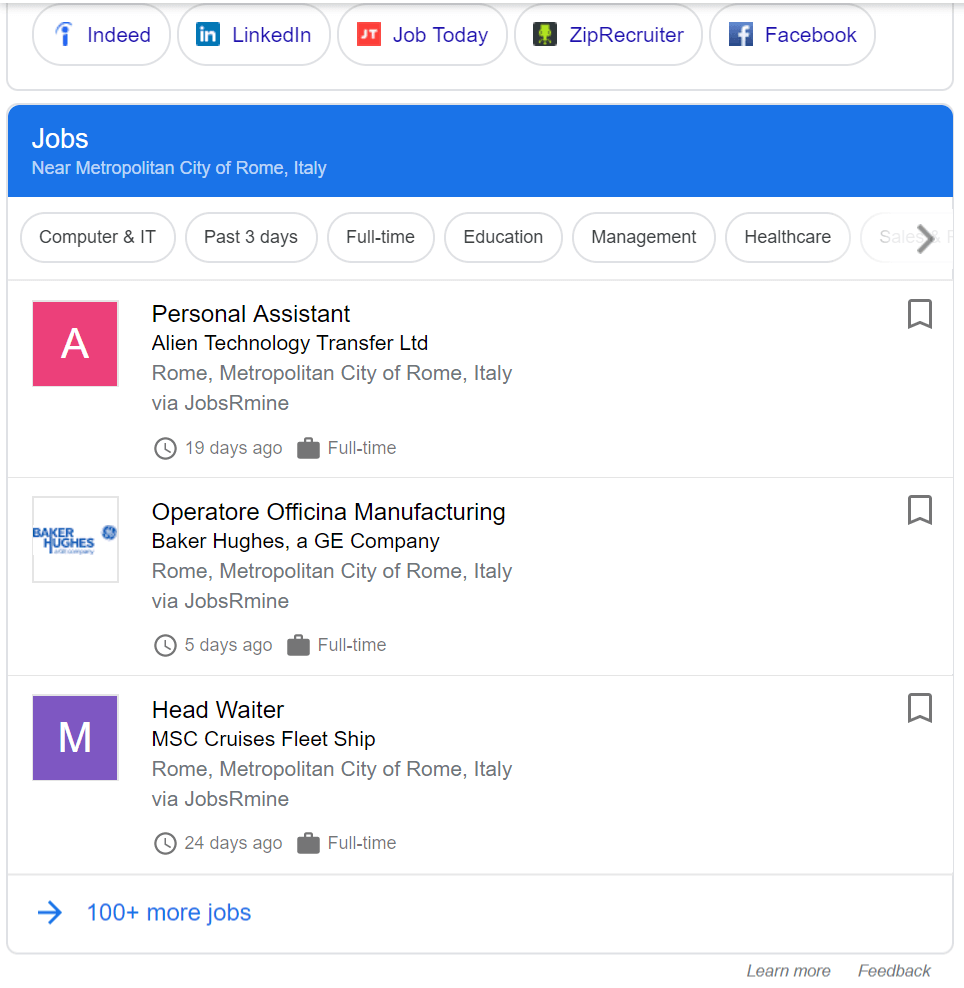
Task: Click the clock icon beside 19 days ago
Action: point(165,449)
